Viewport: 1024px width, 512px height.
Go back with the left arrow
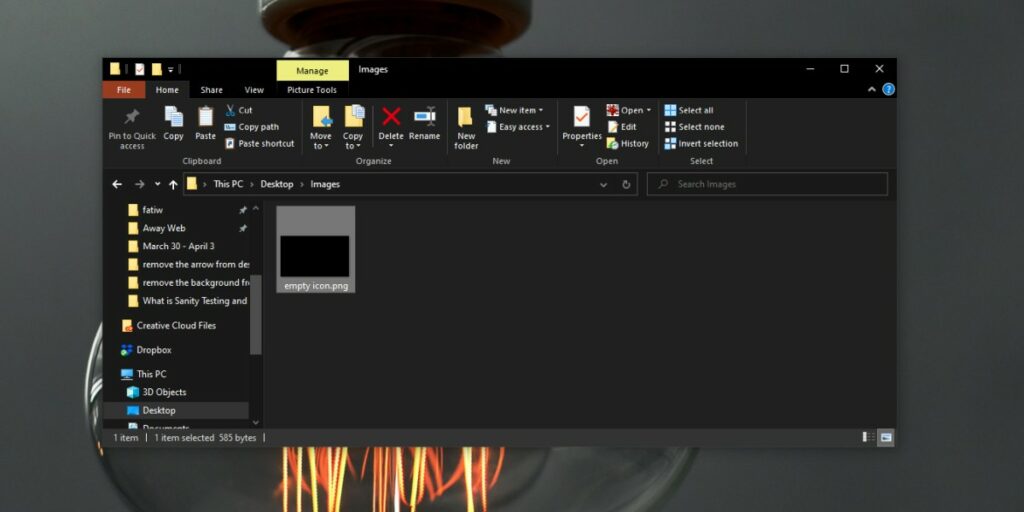coord(117,184)
